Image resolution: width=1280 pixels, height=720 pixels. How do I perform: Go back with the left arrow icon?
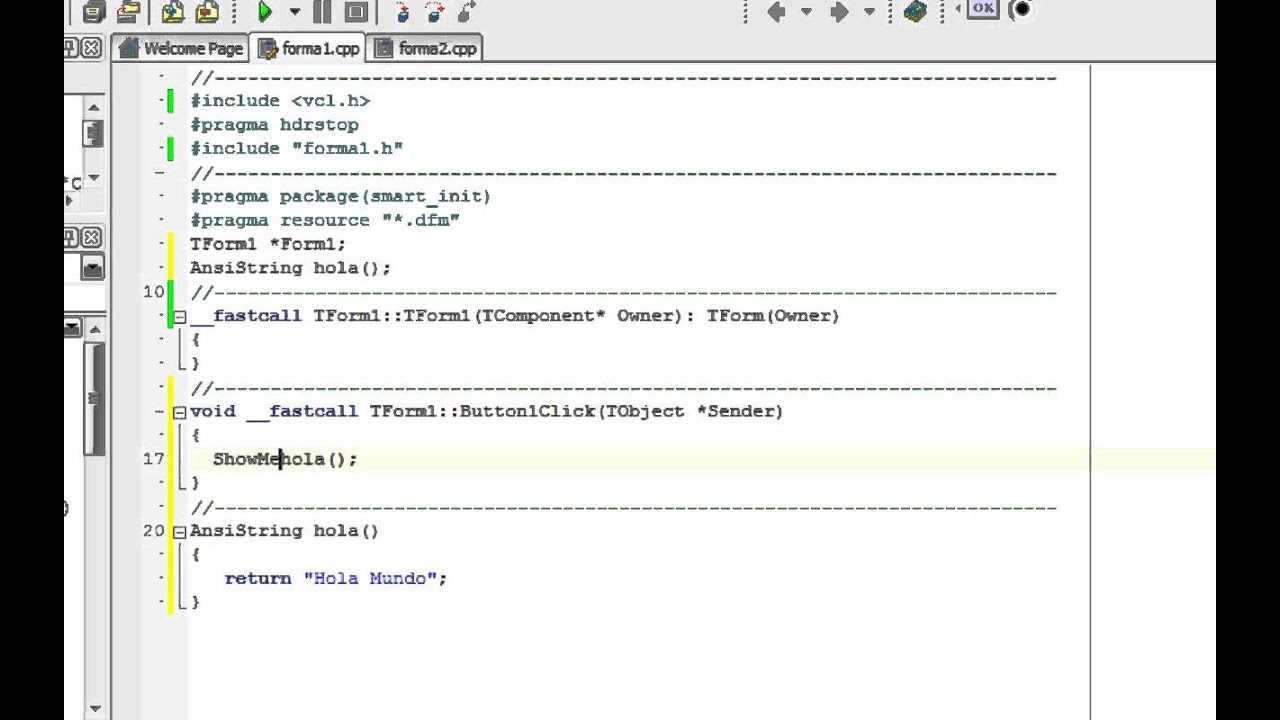point(776,12)
